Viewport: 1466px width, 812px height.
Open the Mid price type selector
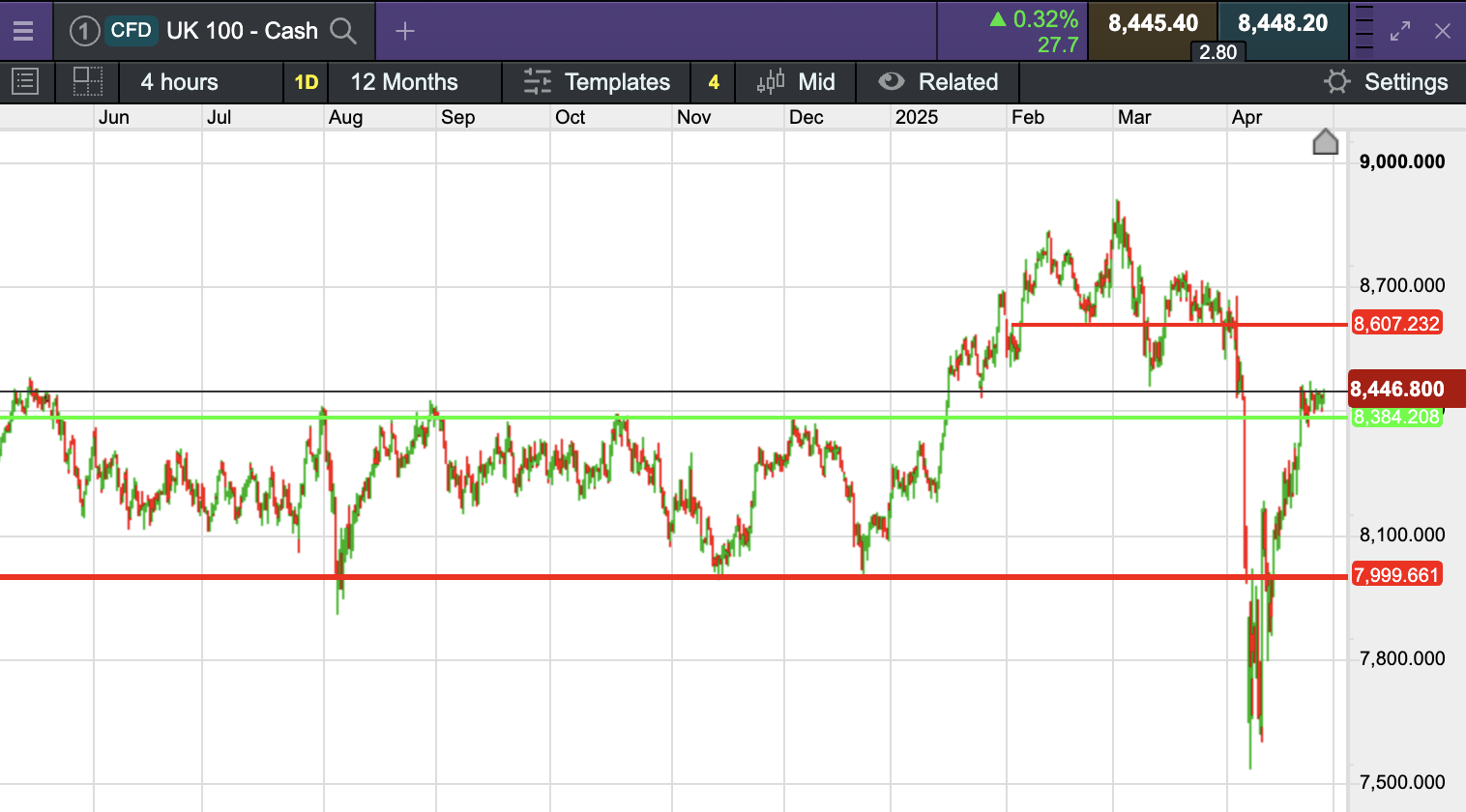click(796, 82)
